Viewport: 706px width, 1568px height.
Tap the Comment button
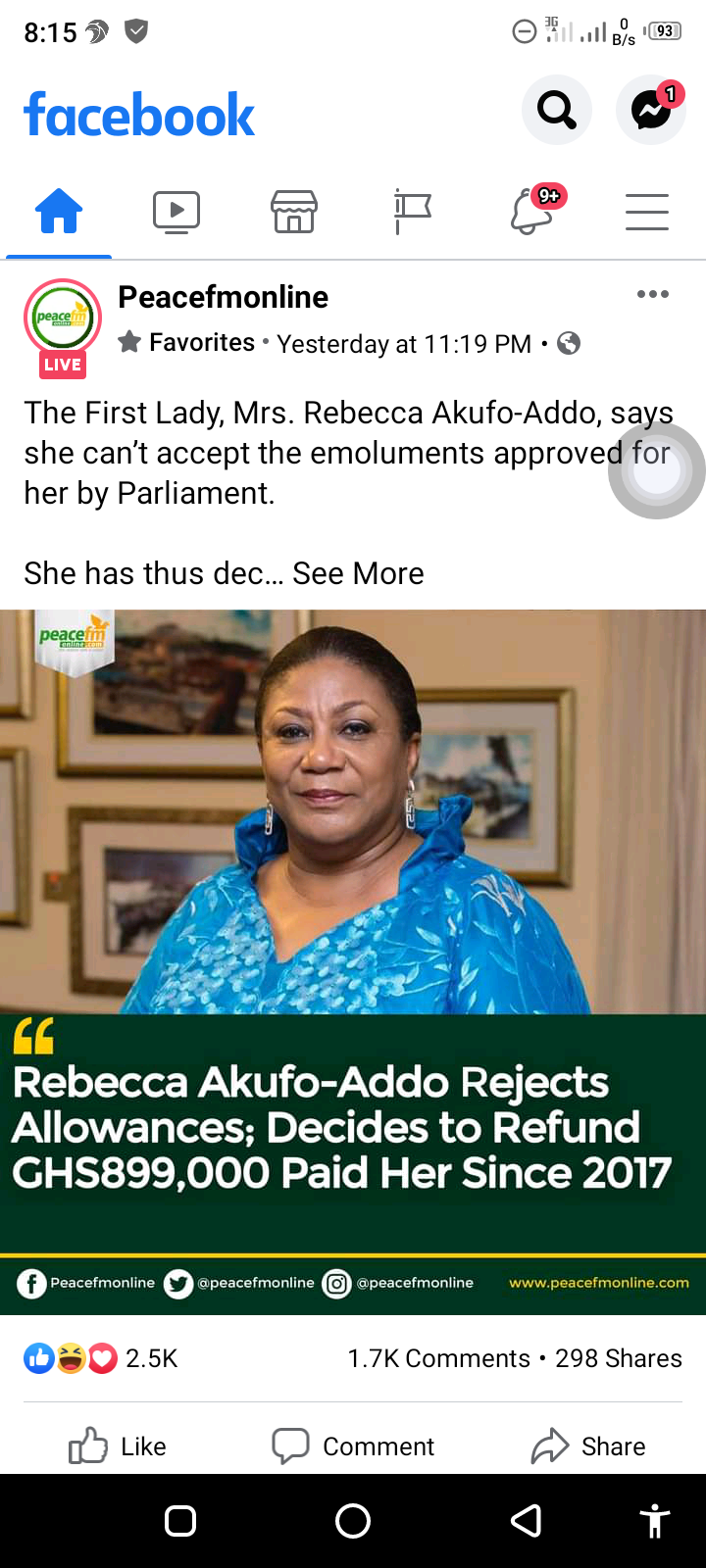click(353, 1446)
